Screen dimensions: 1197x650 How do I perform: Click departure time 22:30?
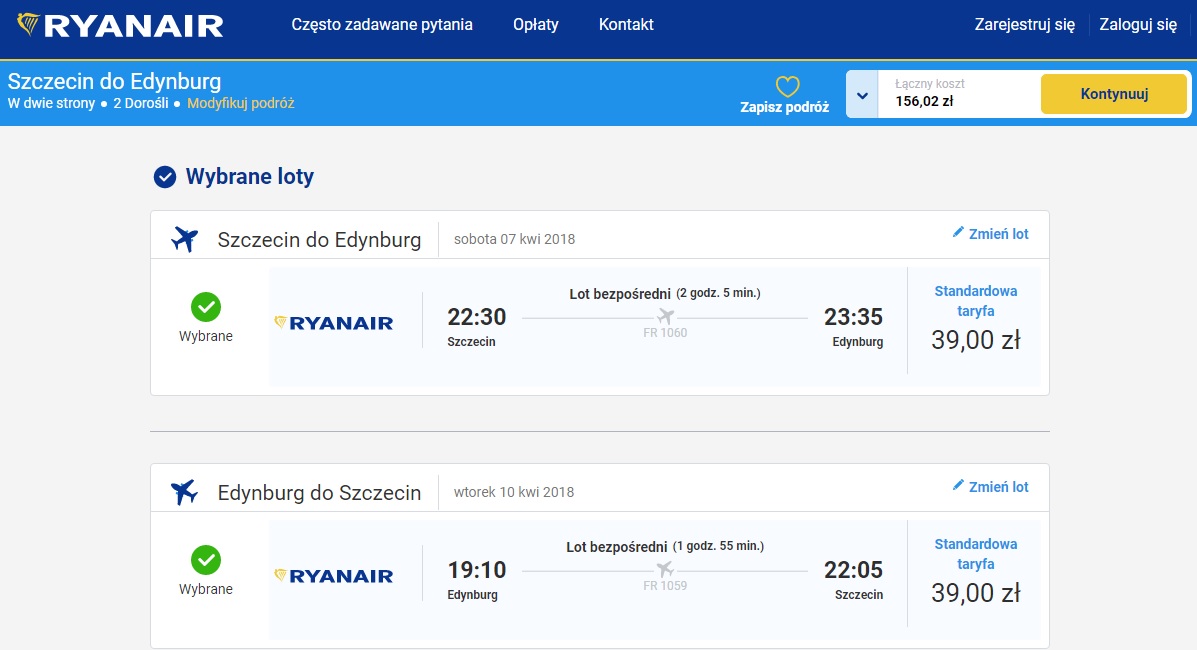[x=477, y=317]
